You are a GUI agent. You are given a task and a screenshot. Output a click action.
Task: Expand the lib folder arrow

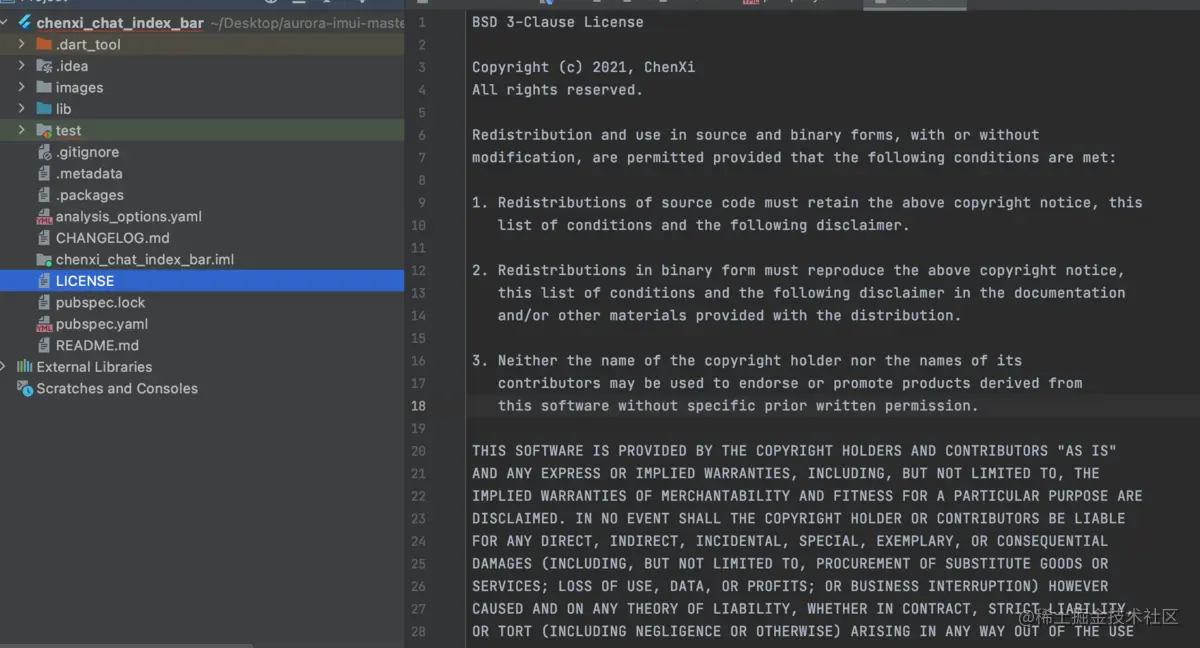click(x=22, y=109)
